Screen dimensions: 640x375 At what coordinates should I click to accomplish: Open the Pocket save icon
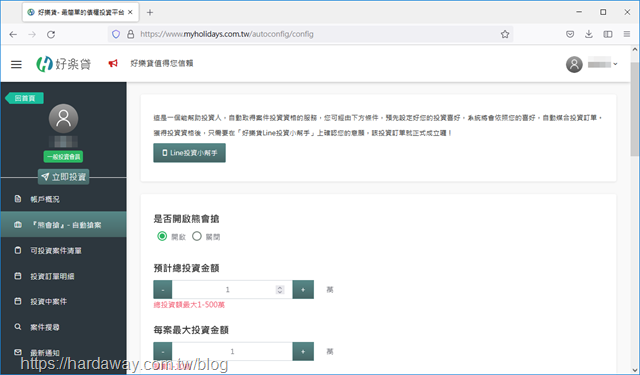(x=570, y=34)
